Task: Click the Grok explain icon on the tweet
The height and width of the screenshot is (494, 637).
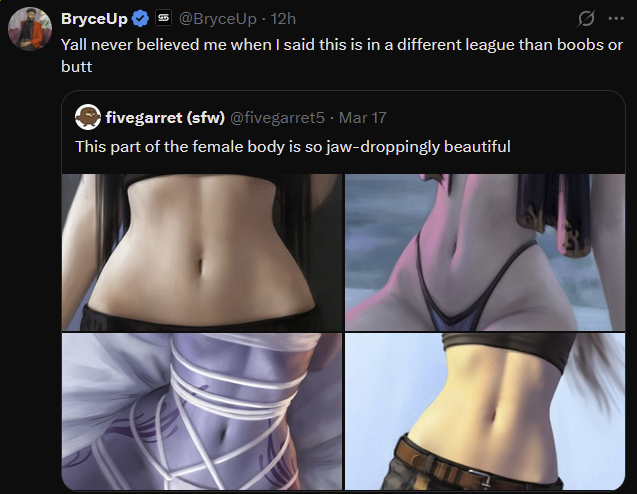Action: pyautogui.click(x=586, y=19)
